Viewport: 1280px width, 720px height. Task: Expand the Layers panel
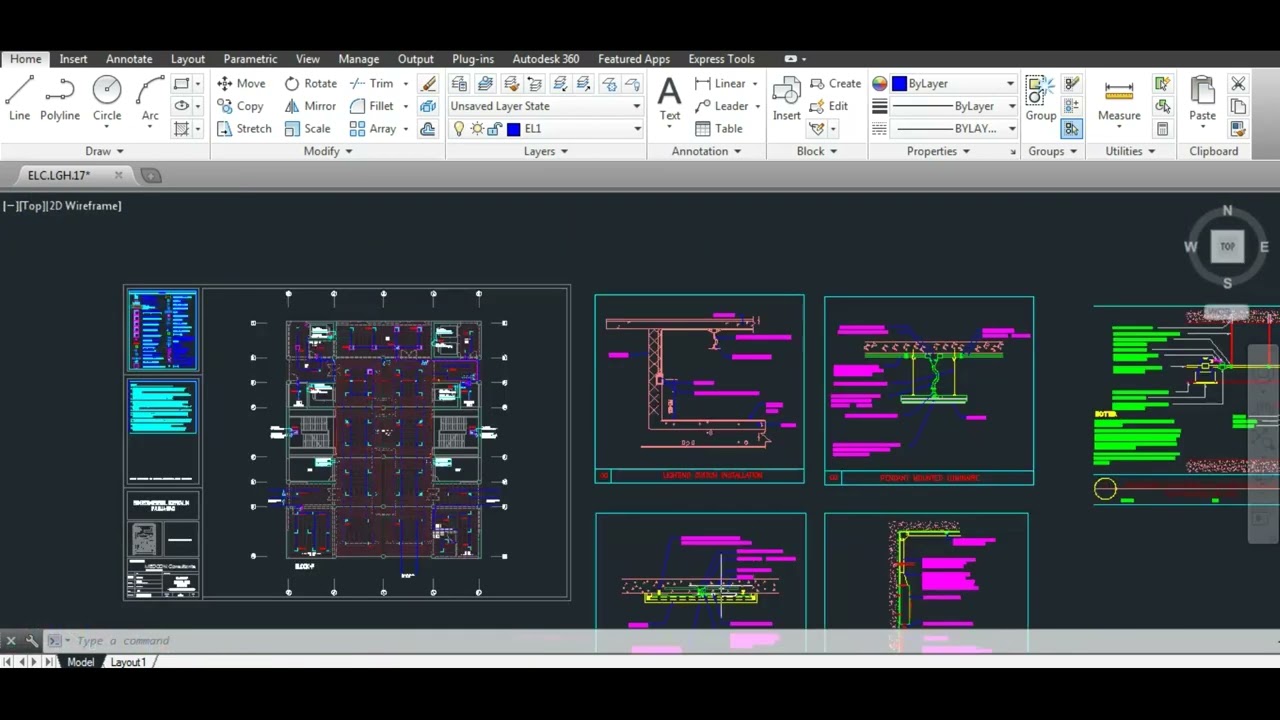point(546,152)
